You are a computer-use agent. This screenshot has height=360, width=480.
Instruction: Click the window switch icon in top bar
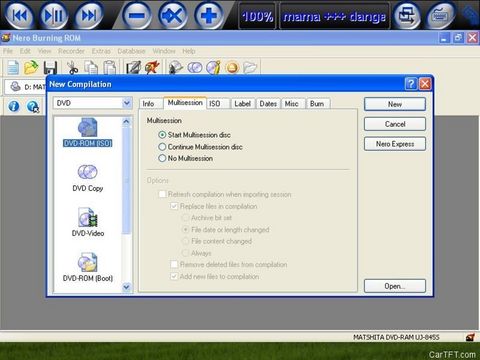[407, 15]
